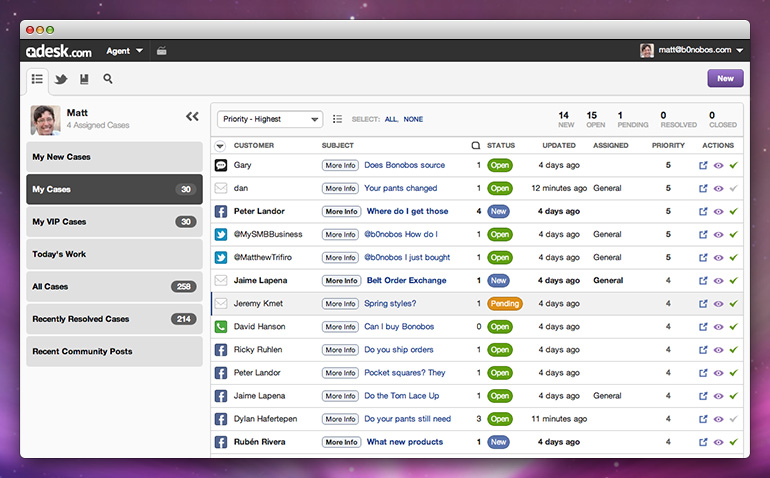Click Facebook icon for Peter Landor's 'Where do I' case
The width and height of the screenshot is (770, 478).
(x=221, y=211)
